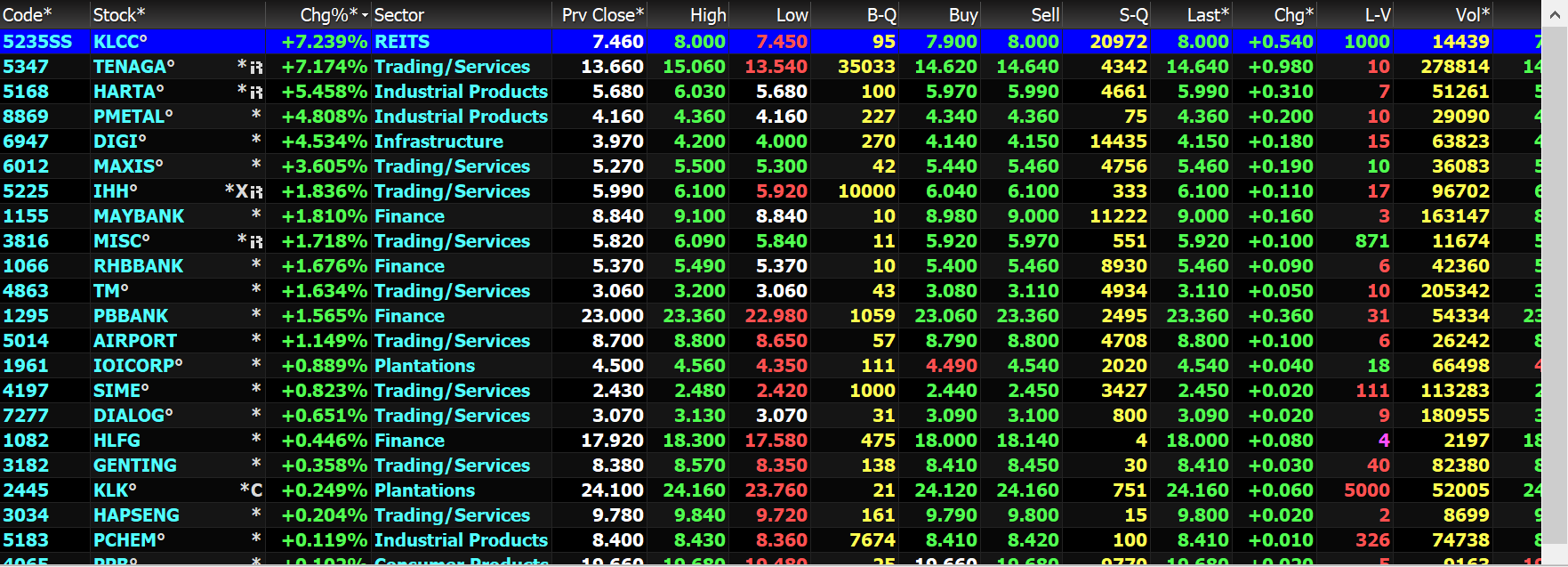Select stock code 1155 for MAYBANK
This screenshot has height=567, width=1568.
(26, 216)
